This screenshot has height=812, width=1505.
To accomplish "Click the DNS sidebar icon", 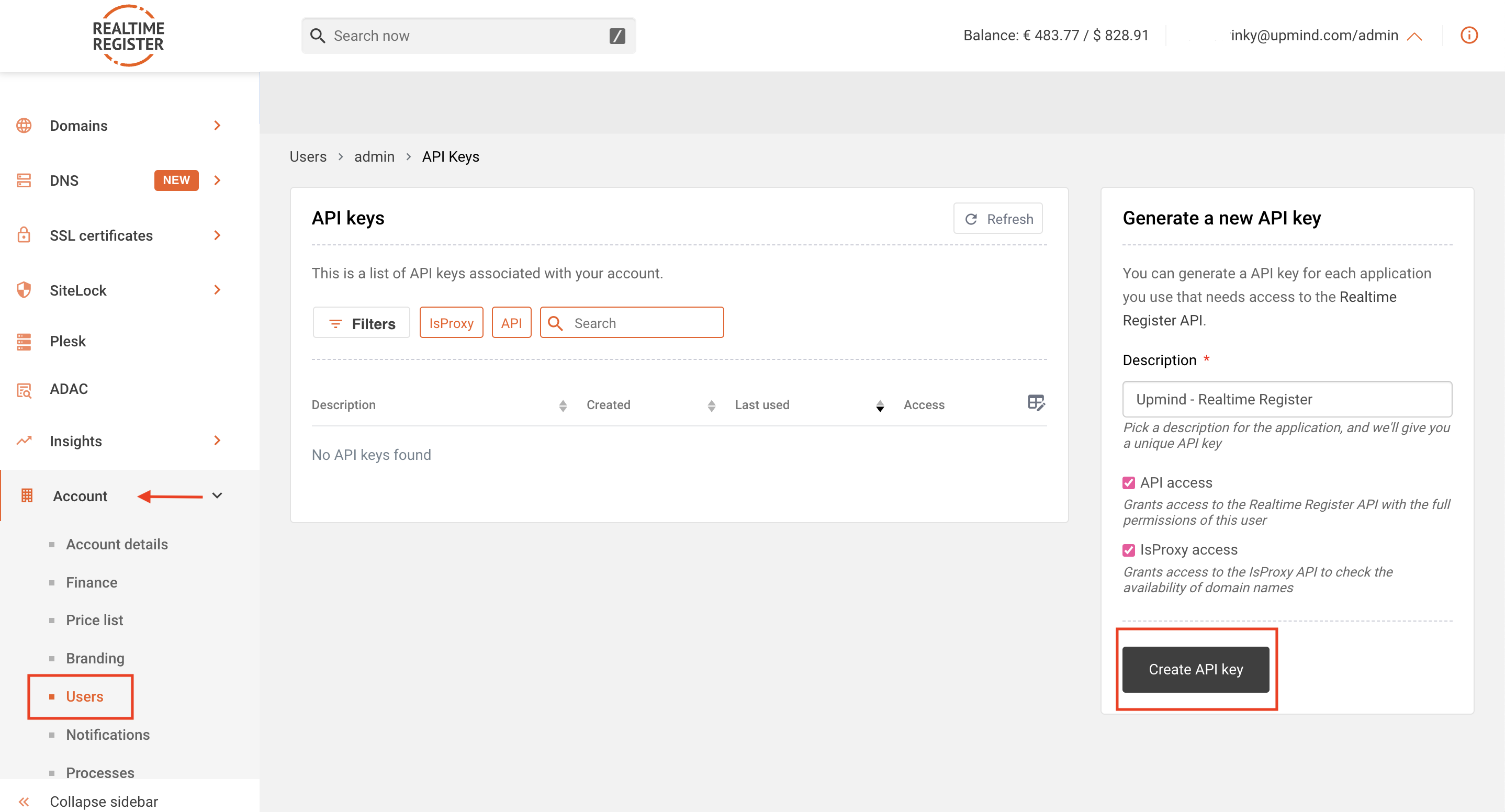I will tap(24, 180).
